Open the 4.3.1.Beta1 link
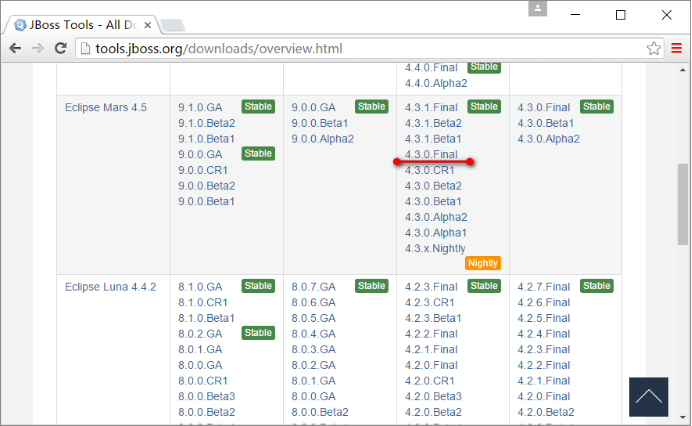This screenshot has height=426, width=692. coord(433,139)
